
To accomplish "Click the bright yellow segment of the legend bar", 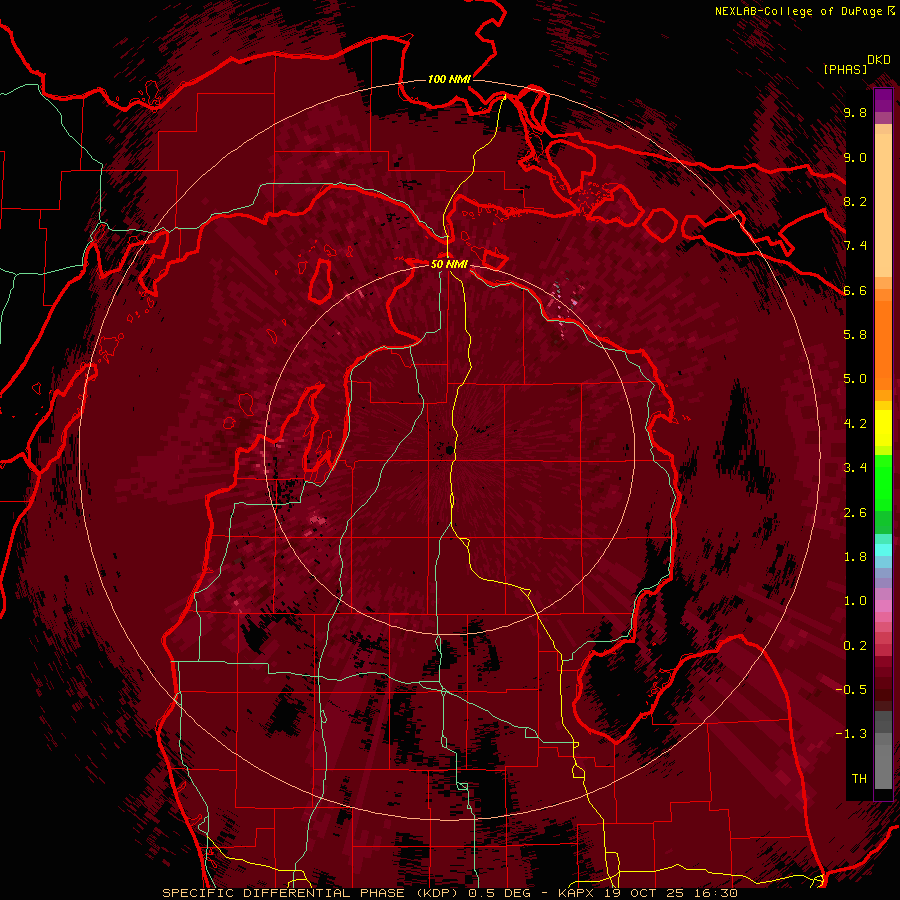I will coord(883,428).
